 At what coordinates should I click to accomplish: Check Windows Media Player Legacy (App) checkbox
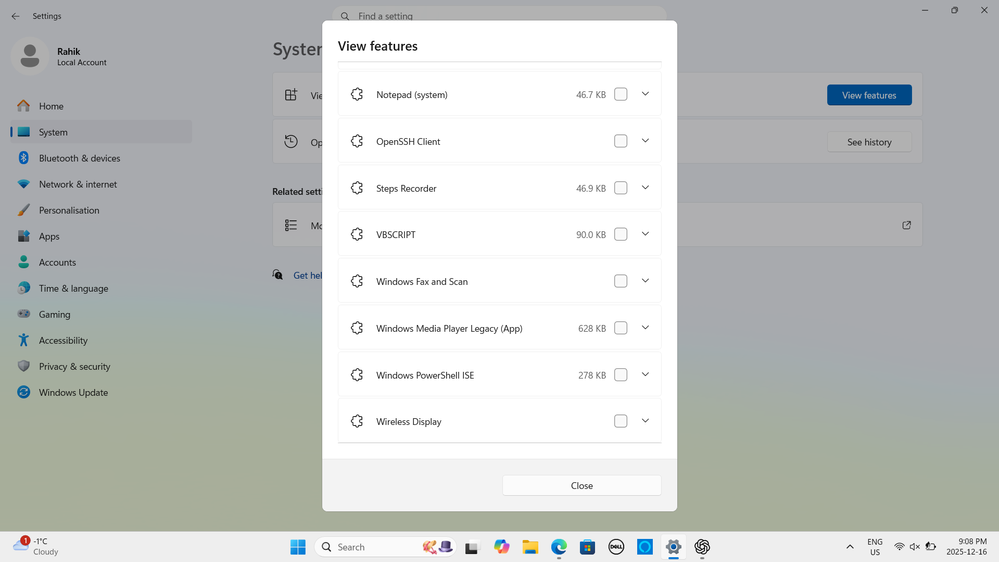pyautogui.click(x=621, y=328)
